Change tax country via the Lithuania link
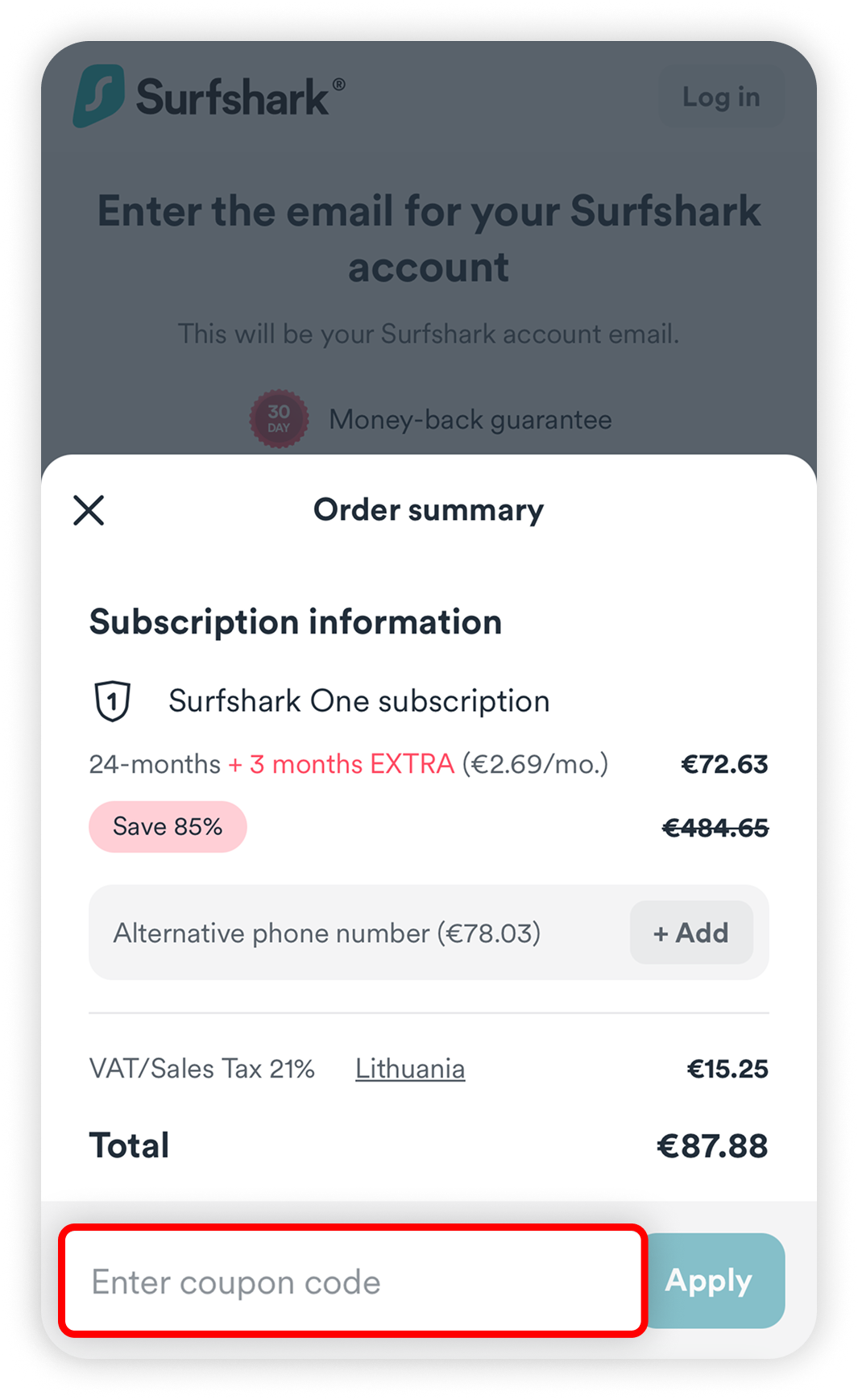Image resolution: width=858 pixels, height=1400 pixels. (410, 1068)
